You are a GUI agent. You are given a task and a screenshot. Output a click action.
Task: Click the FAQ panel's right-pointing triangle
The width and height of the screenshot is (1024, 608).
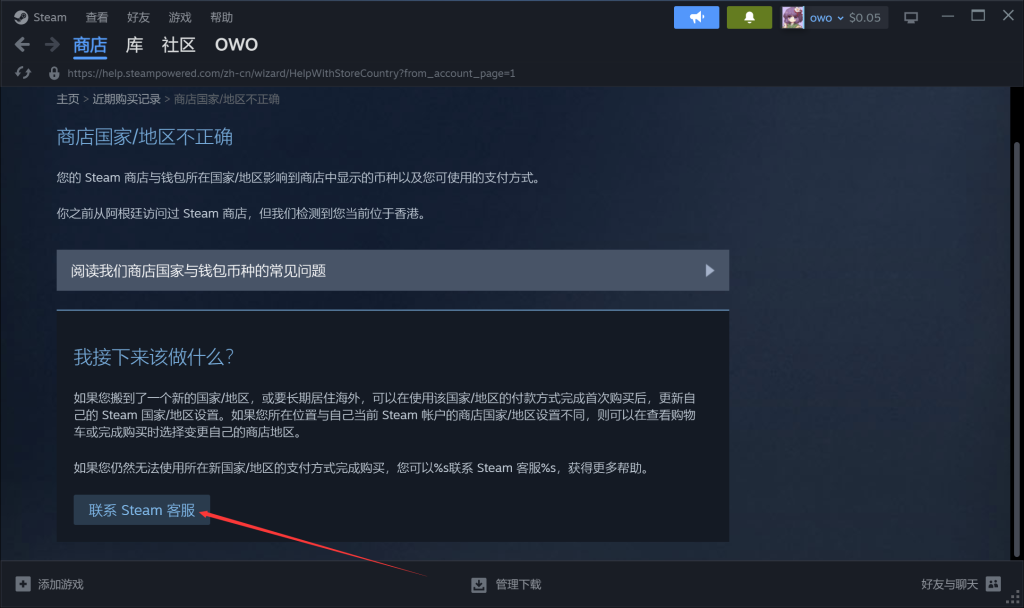pos(709,270)
